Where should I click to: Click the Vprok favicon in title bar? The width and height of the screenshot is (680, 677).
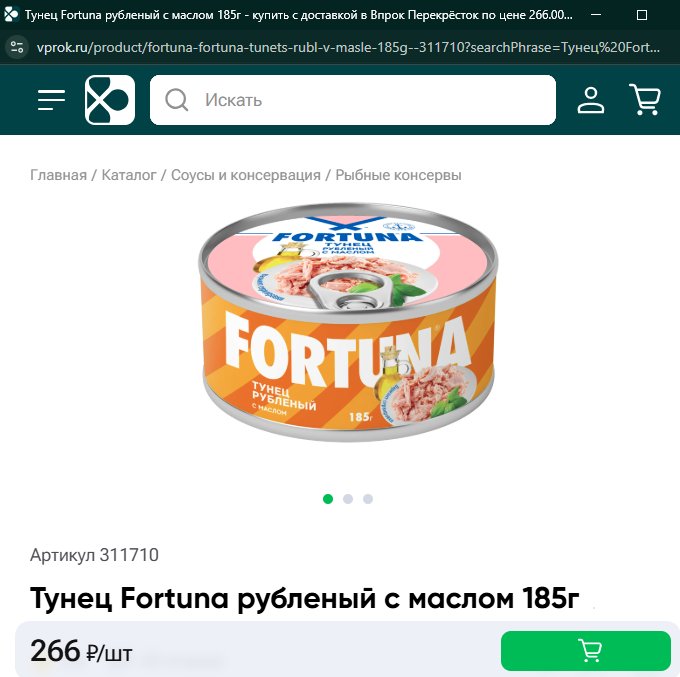tap(11, 15)
